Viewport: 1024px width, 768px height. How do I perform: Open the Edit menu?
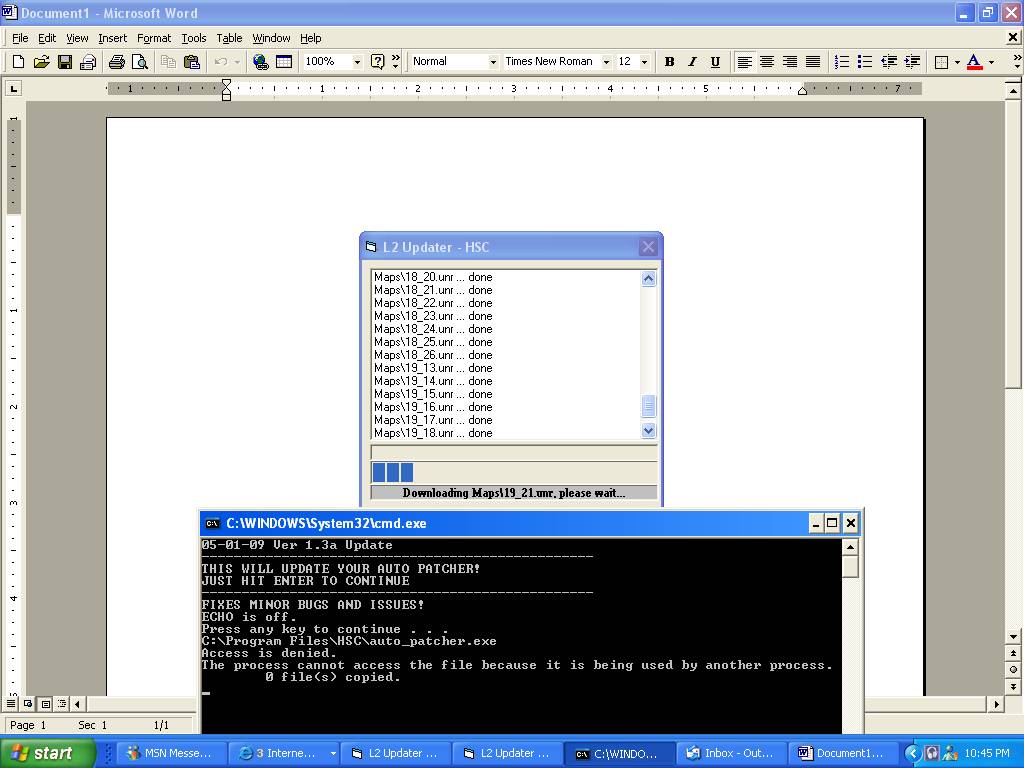click(x=47, y=38)
